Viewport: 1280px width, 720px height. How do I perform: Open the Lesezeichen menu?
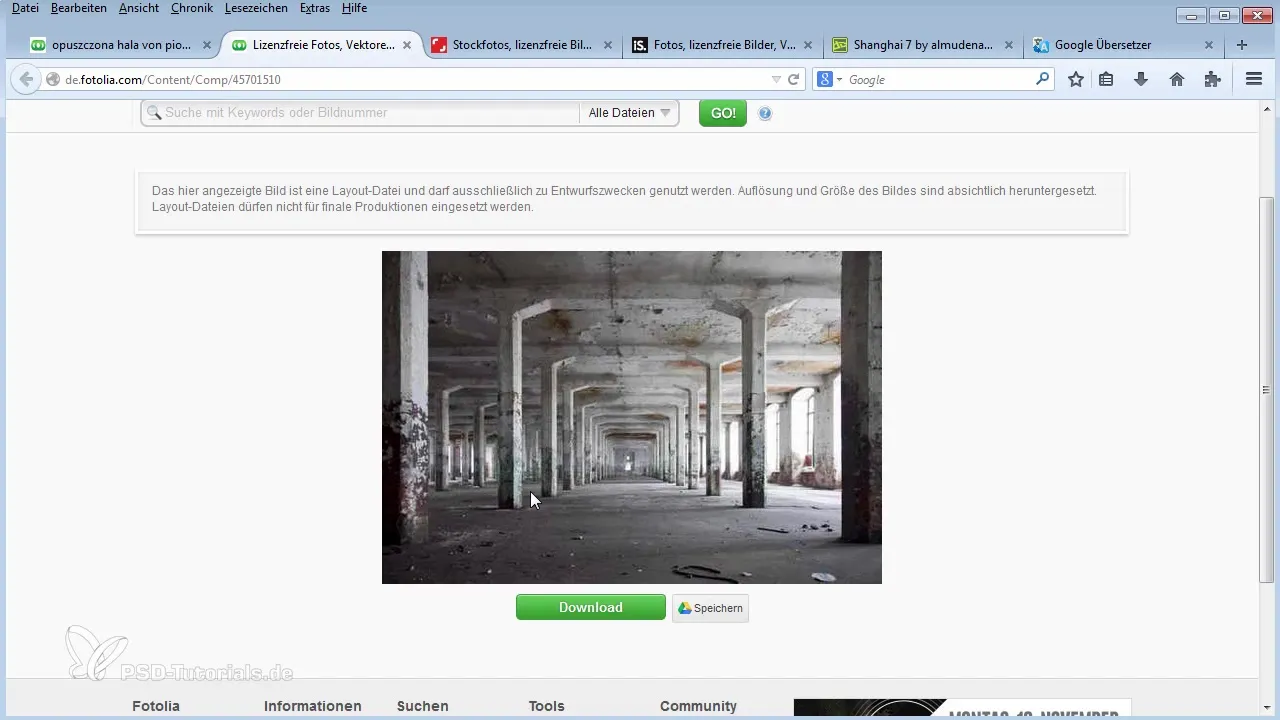(257, 8)
